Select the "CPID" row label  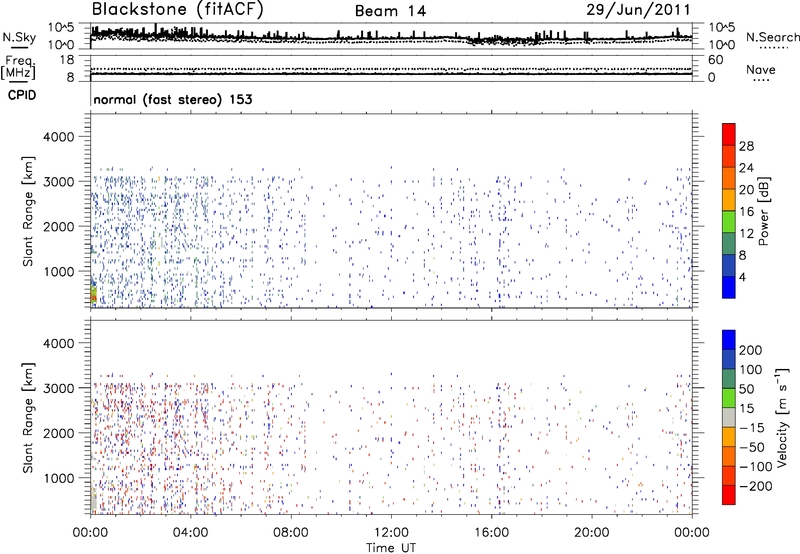[22, 95]
